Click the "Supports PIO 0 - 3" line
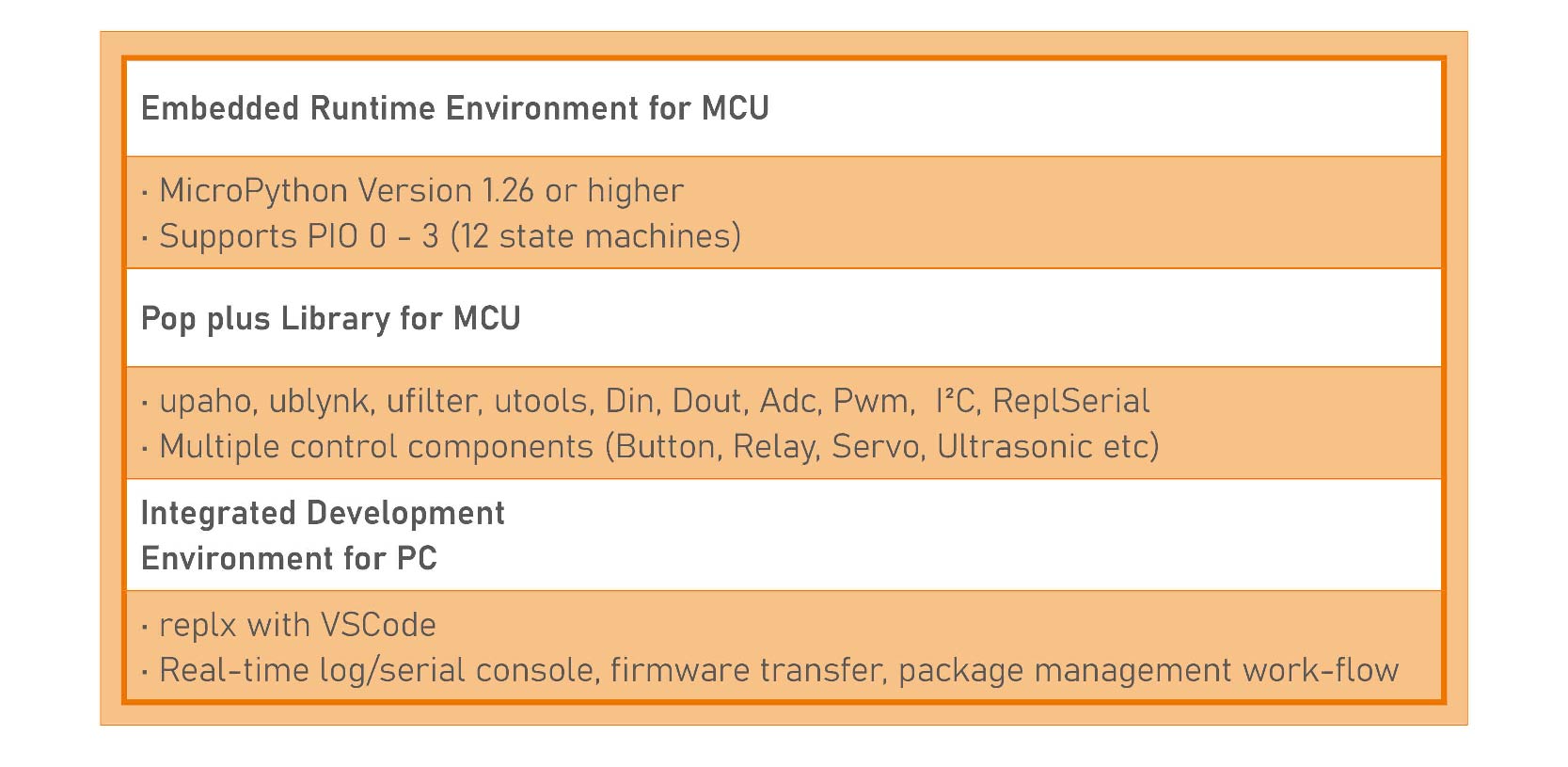 pyautogui.click(x=450, y=236)
